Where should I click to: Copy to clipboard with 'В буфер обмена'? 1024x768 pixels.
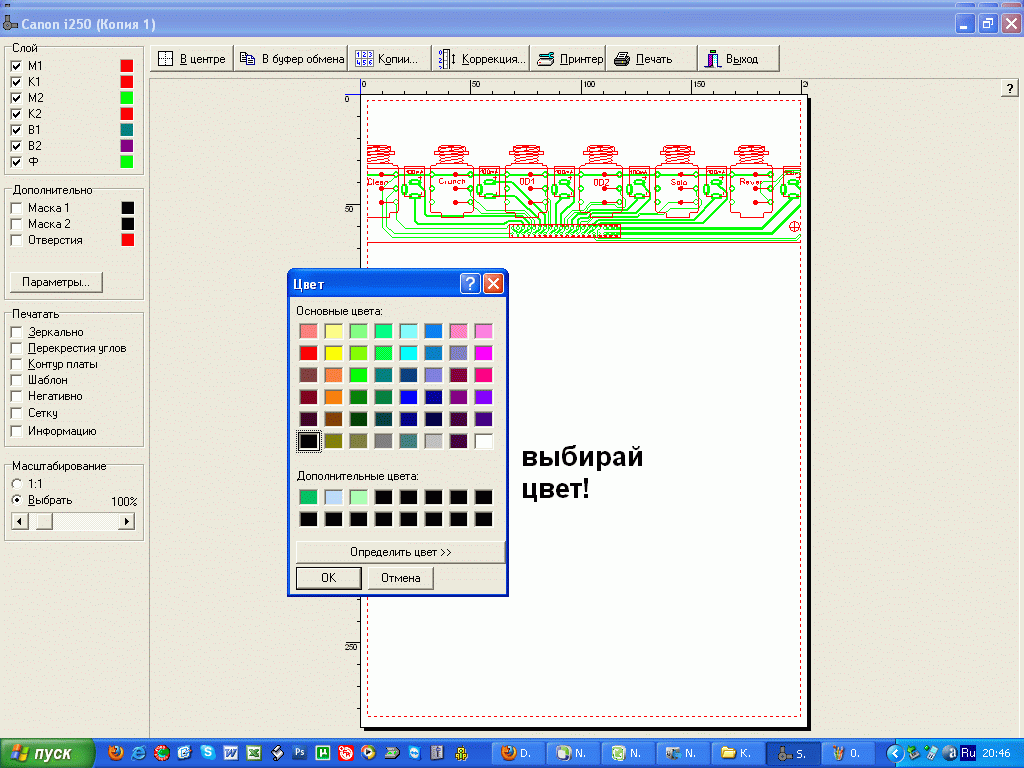pos(291,59)
